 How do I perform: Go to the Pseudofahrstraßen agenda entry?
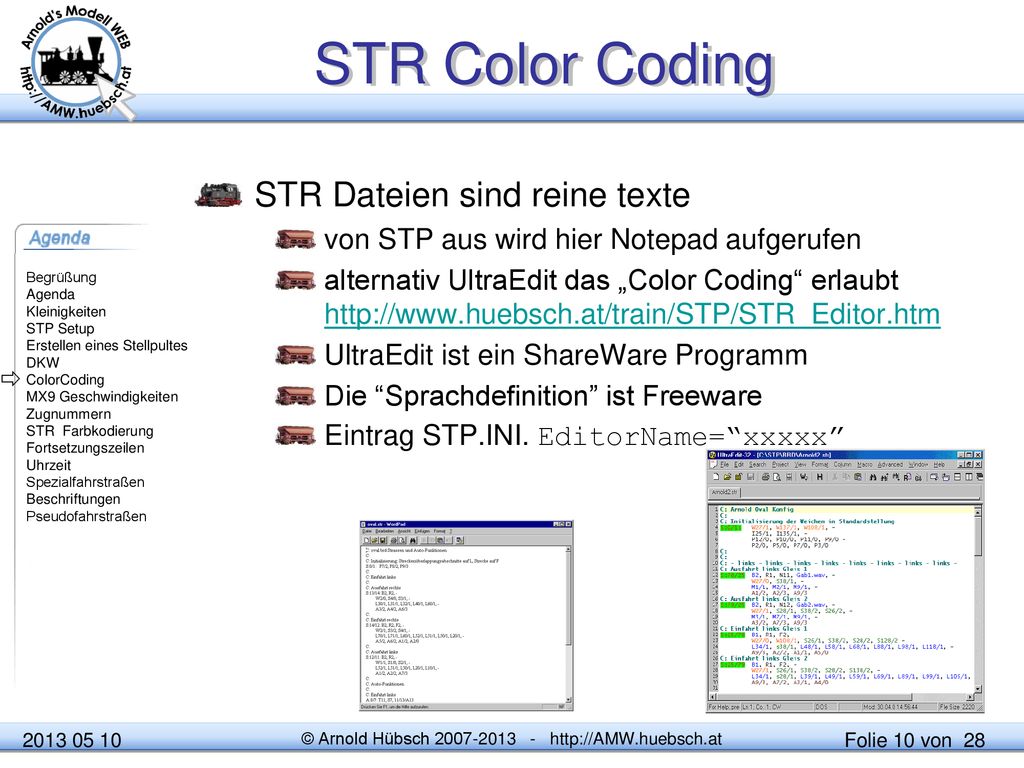pos(86,516)
